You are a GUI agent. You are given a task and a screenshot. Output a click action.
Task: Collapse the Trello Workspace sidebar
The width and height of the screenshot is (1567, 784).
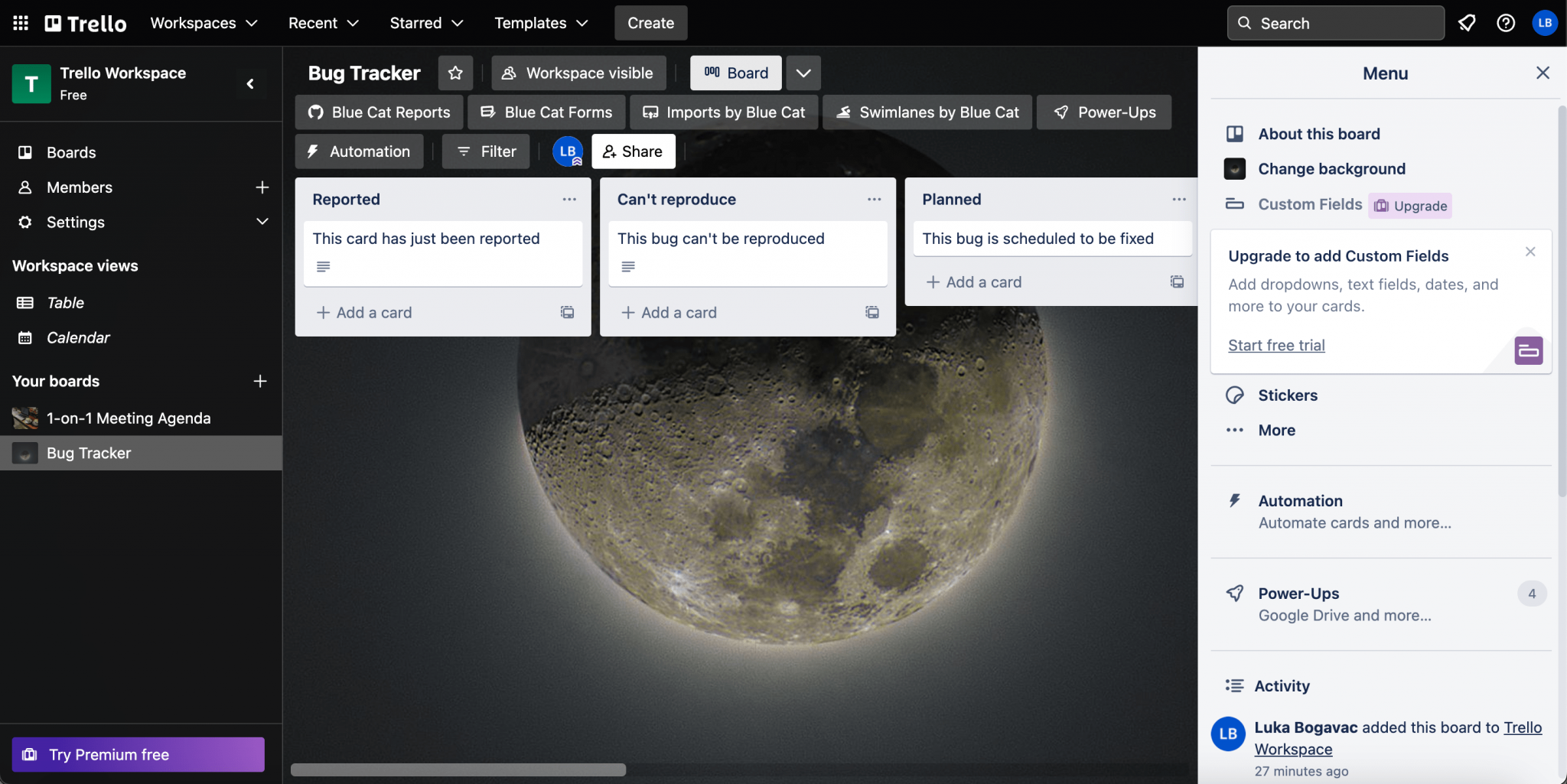pyautogui.click(x=250, y=83)
